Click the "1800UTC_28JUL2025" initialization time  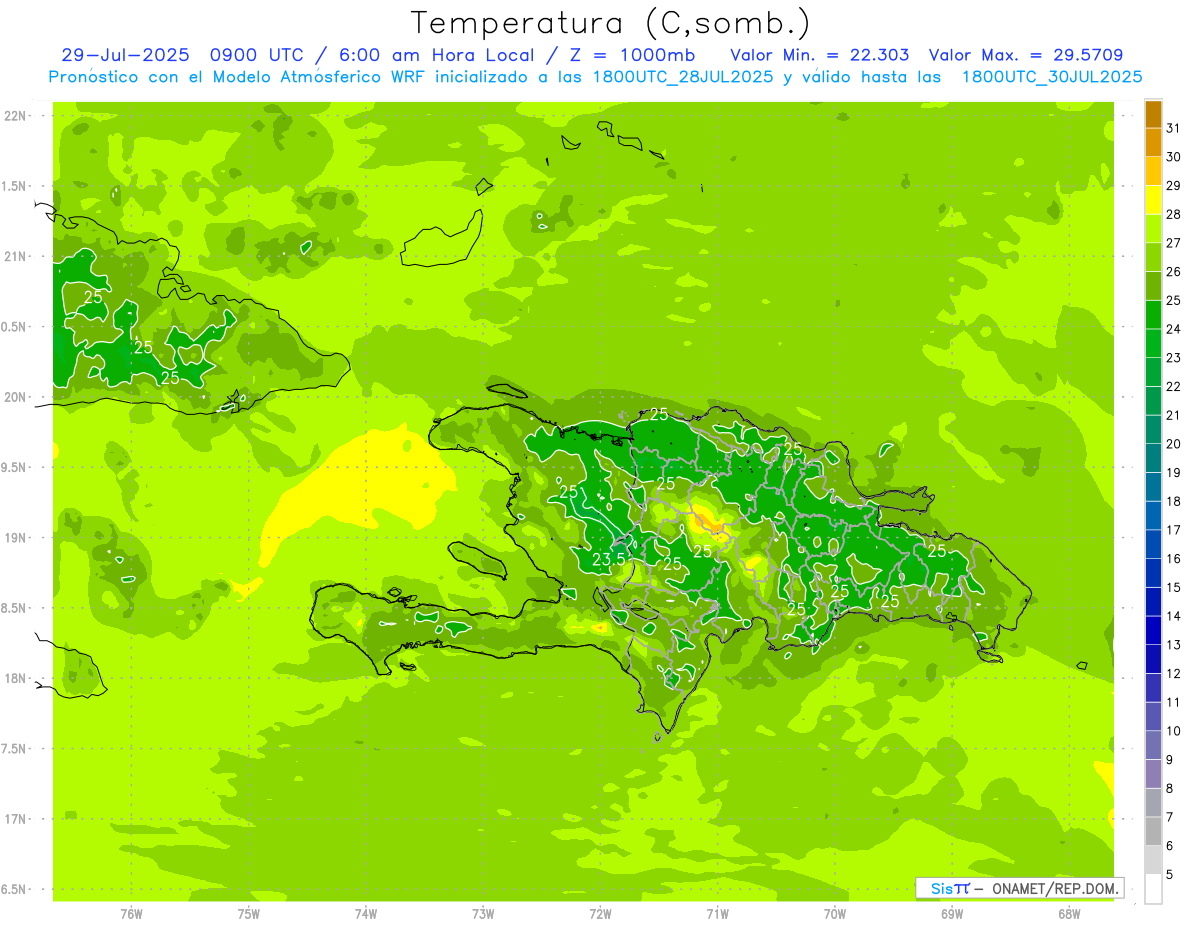point(683,77)
